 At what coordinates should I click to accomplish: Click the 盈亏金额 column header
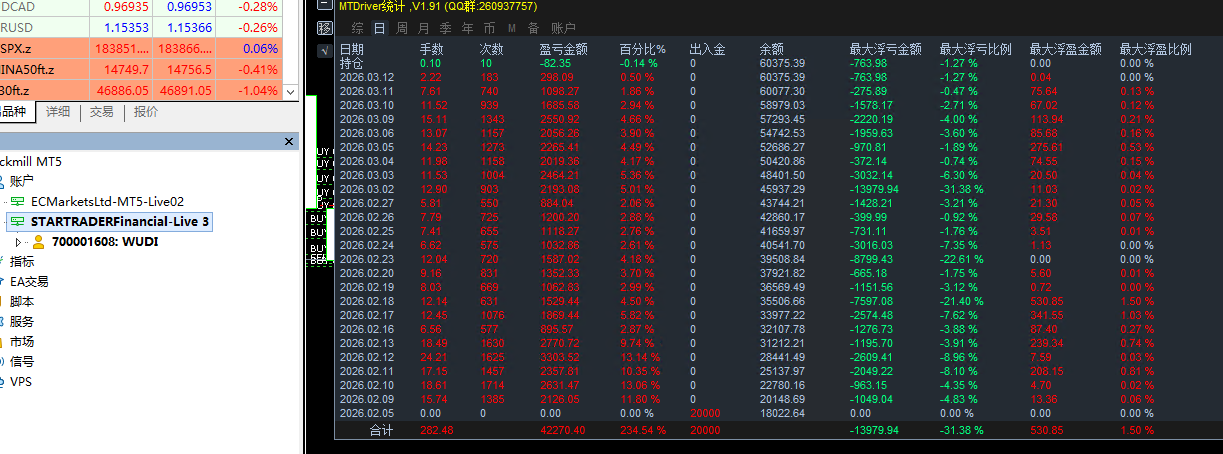click(564, 49)
